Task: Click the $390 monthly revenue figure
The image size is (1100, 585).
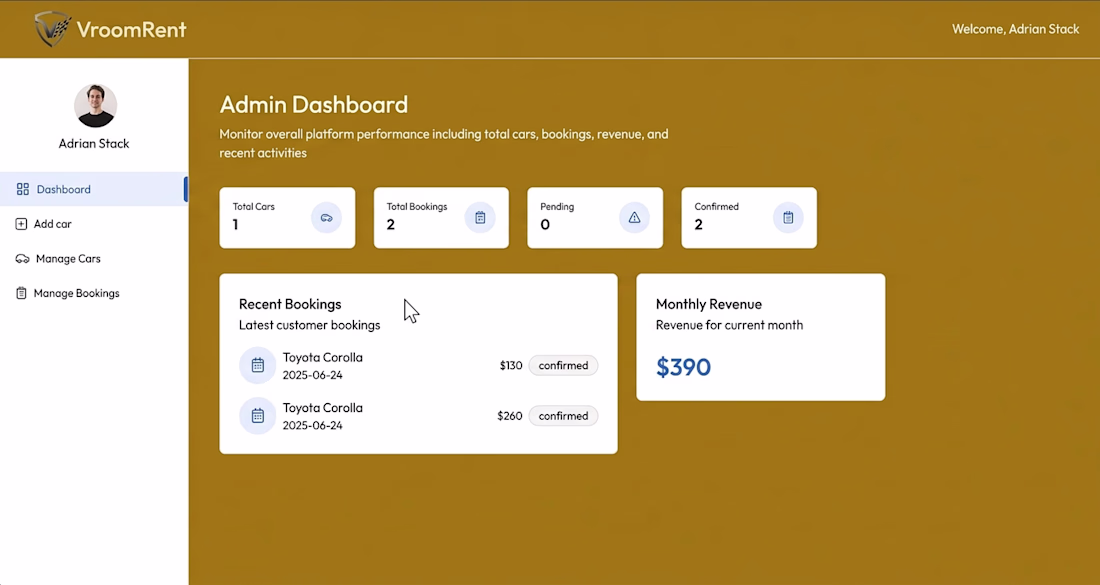Action: coord(683,367)
